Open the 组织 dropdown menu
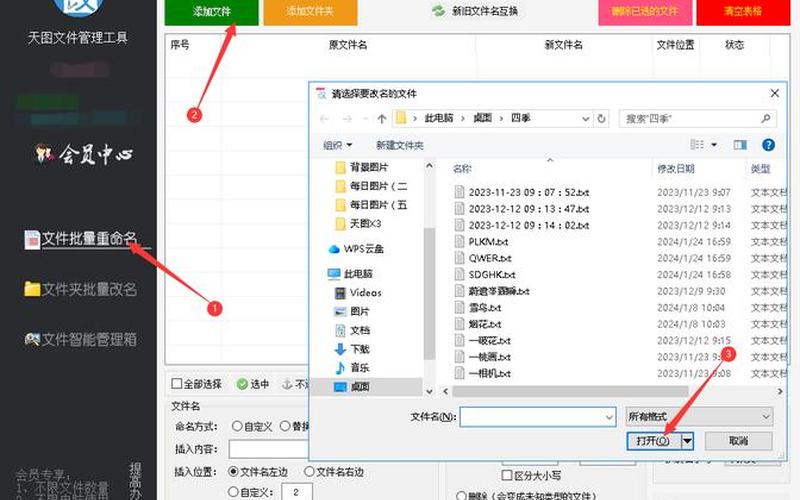This screenshot has width=800, height=500. coord(338,145)
